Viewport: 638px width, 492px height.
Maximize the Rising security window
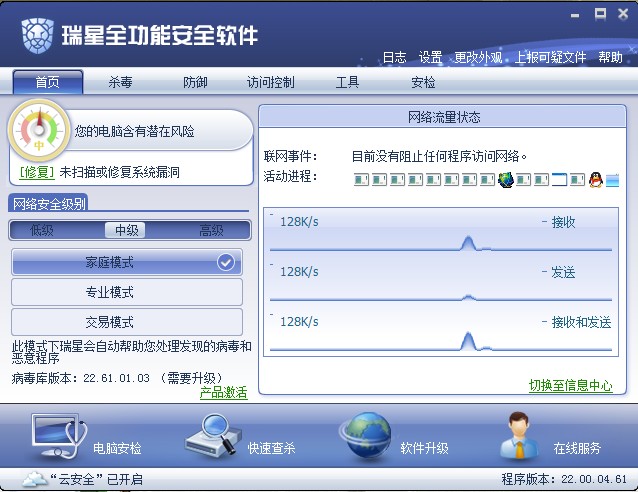pos(600,14)
